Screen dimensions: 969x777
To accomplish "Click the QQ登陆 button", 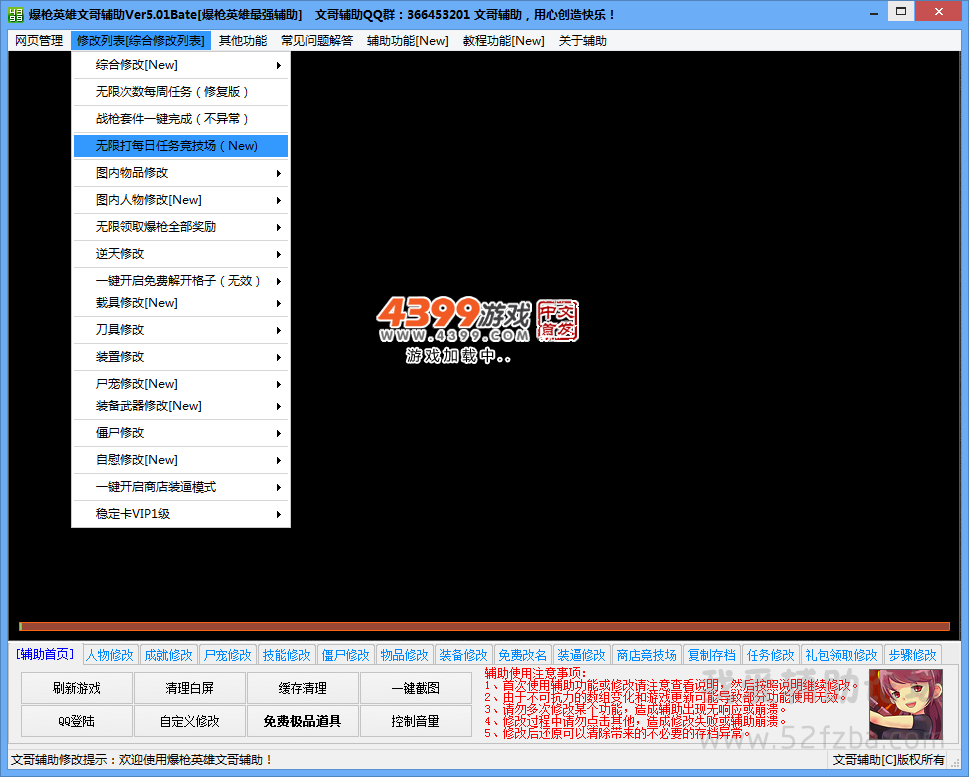I will tap(77, 721).
